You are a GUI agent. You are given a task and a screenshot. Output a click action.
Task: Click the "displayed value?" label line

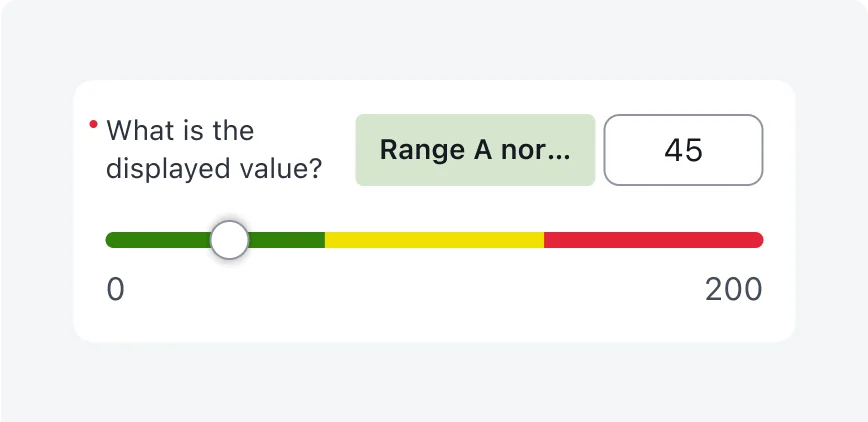click(214, 169)
